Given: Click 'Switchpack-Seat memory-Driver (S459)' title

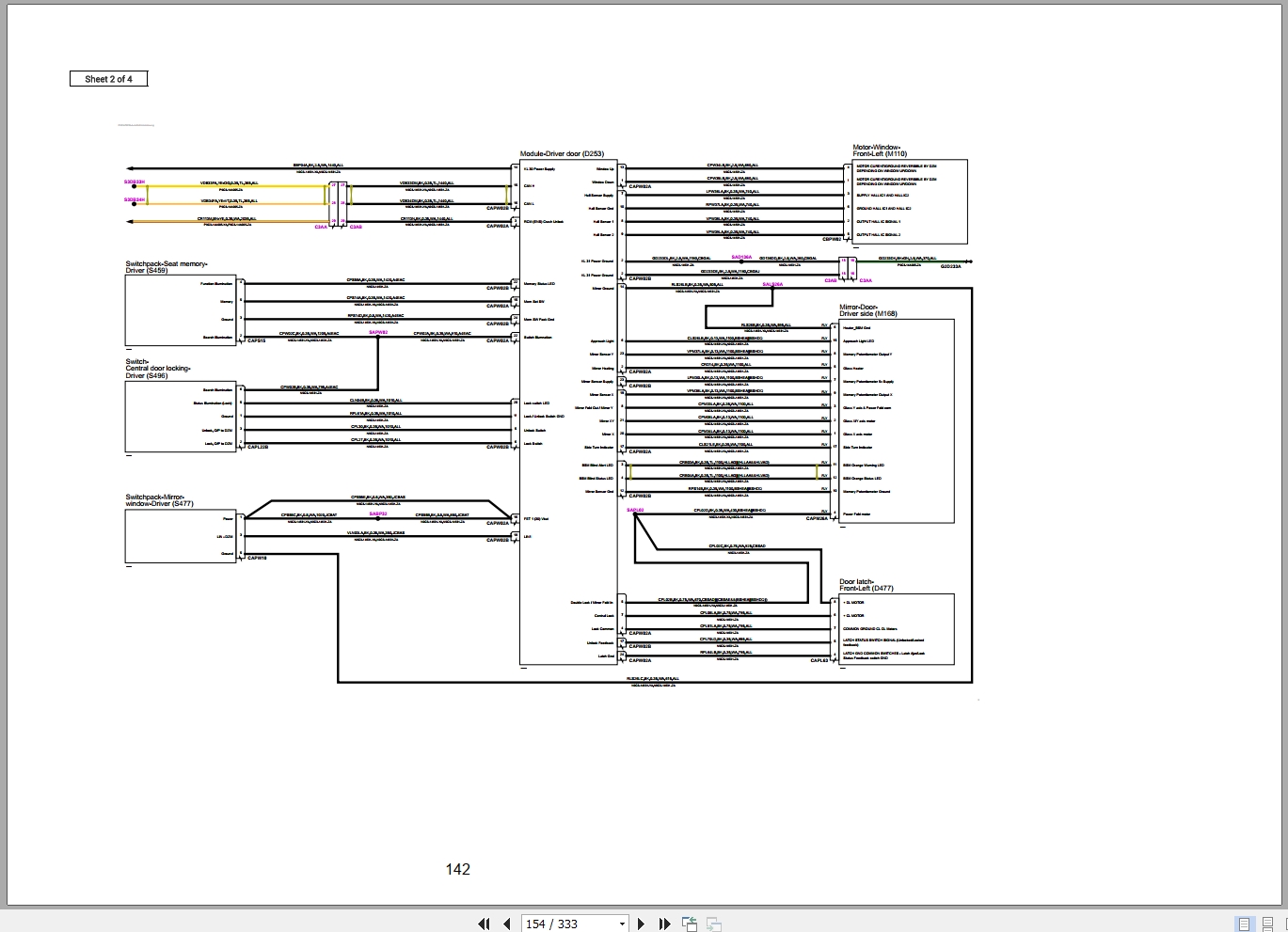Looking at the screenshot, I should (x=167, y=267).
